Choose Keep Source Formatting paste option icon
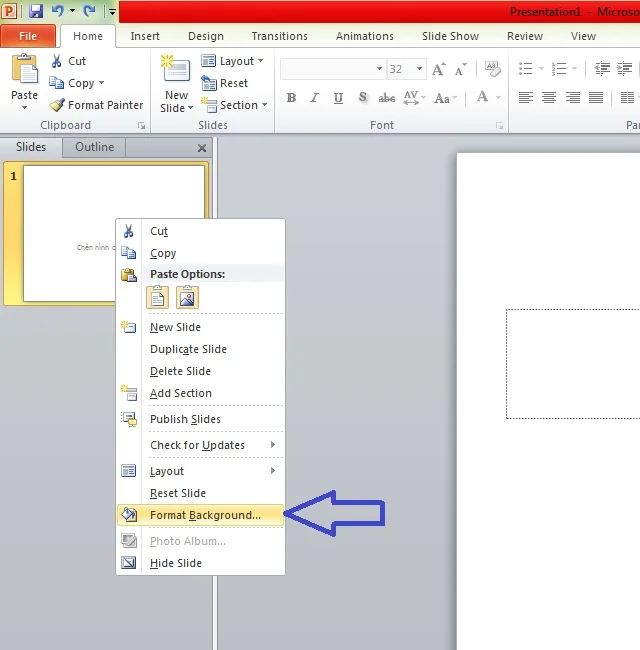 [x=158, y=297]
